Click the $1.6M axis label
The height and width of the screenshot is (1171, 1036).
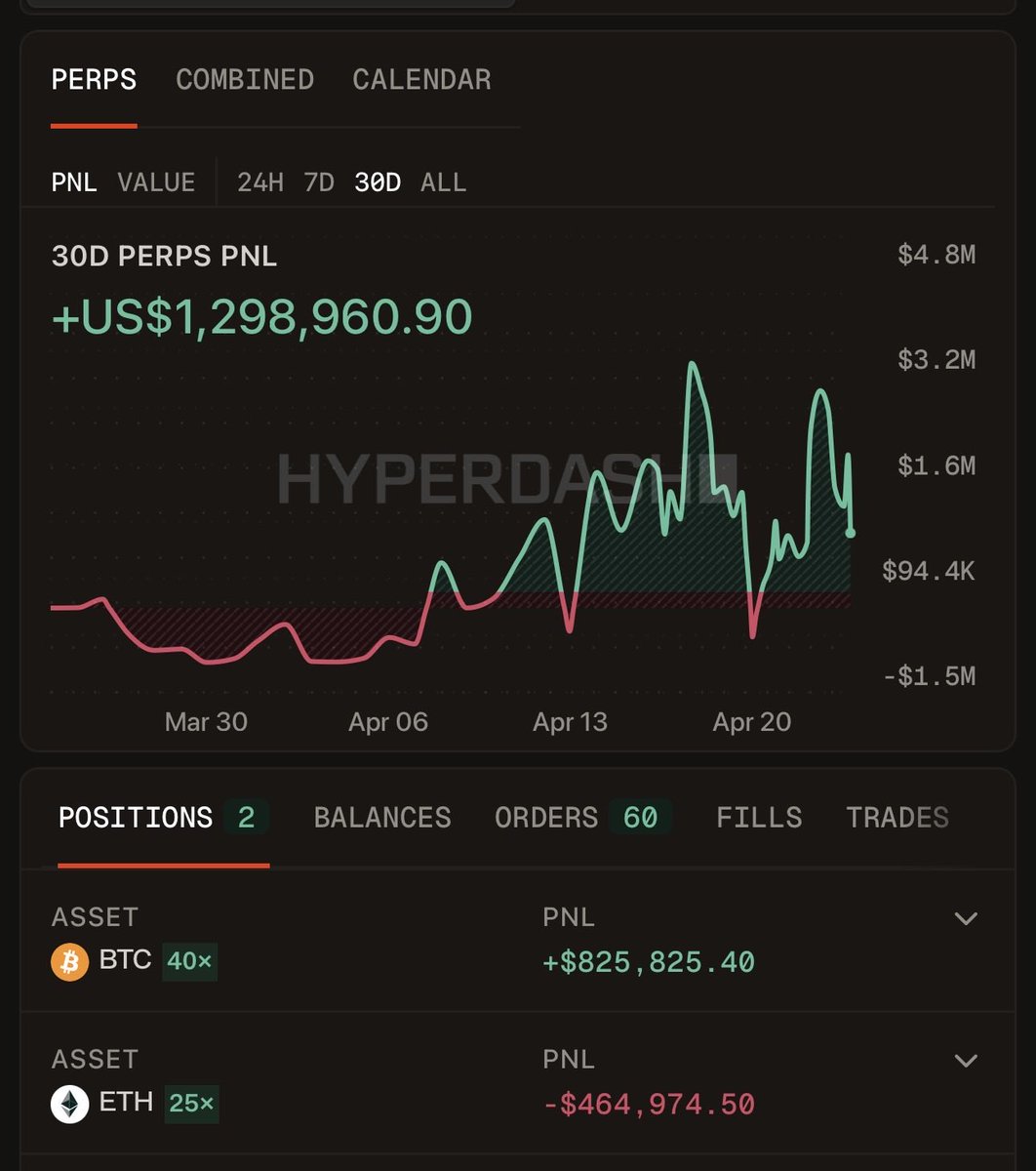click(936, 465)
